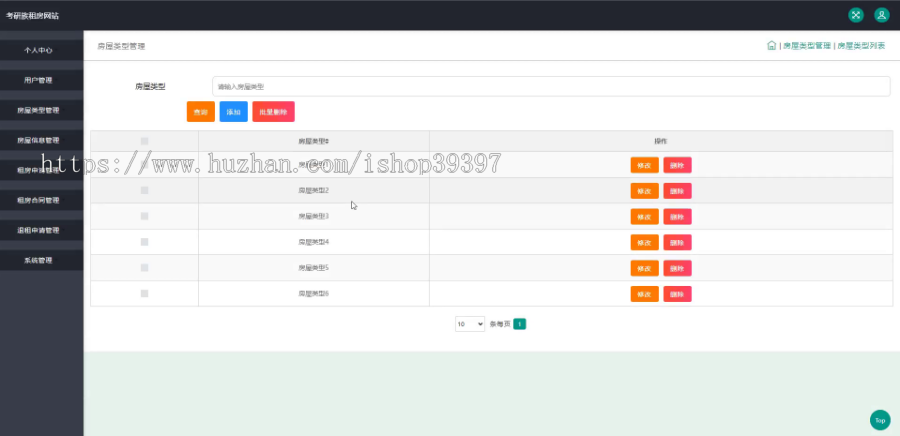Click the 房屋类型列表 breadcrumb link

tap(861, 46)
